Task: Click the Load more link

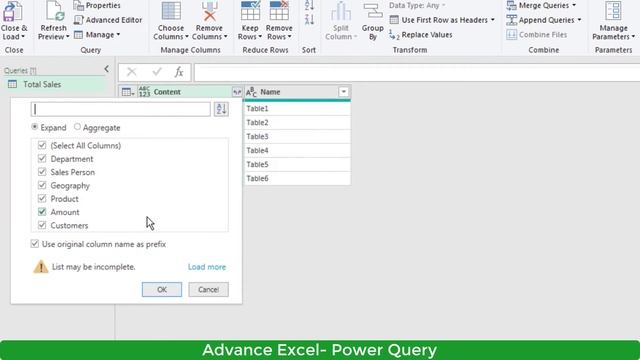Action: point(207,267)
